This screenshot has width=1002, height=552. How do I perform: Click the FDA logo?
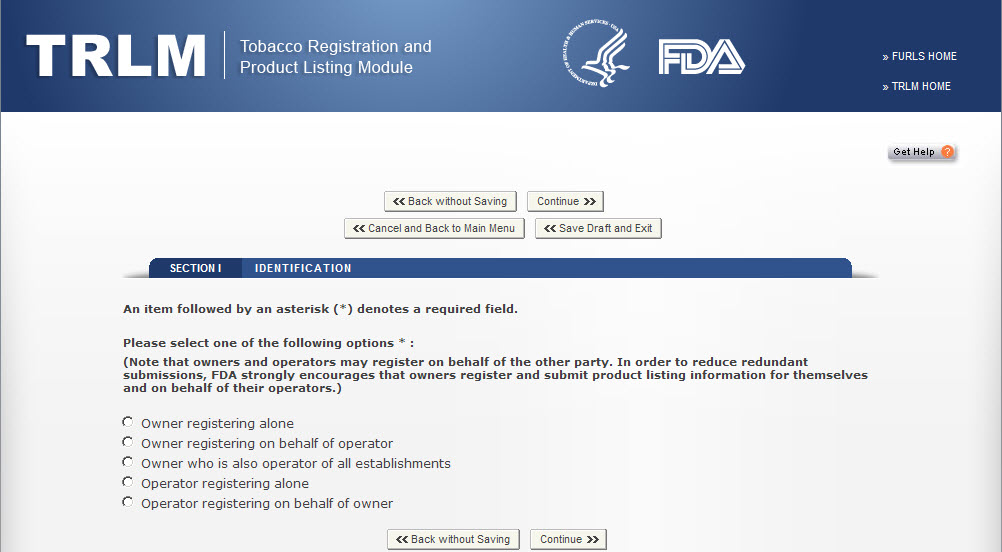pos(701,56)
